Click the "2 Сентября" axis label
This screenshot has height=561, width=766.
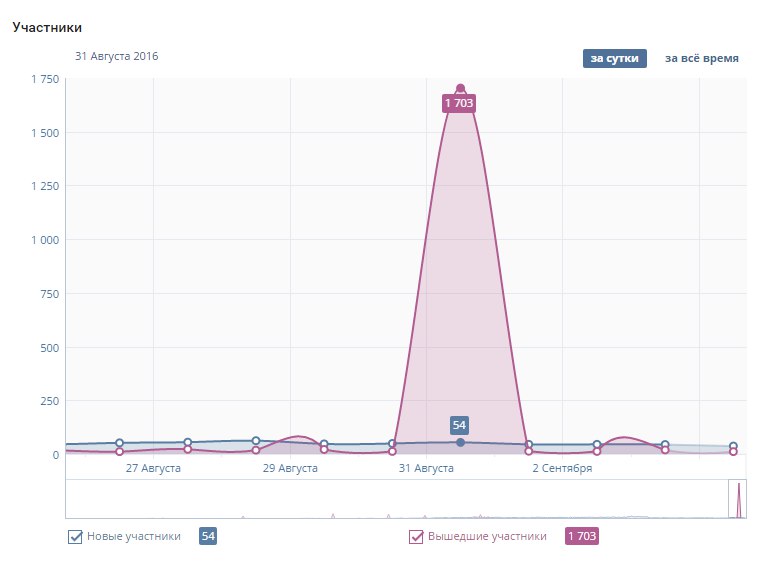click(x=562, y=468)
